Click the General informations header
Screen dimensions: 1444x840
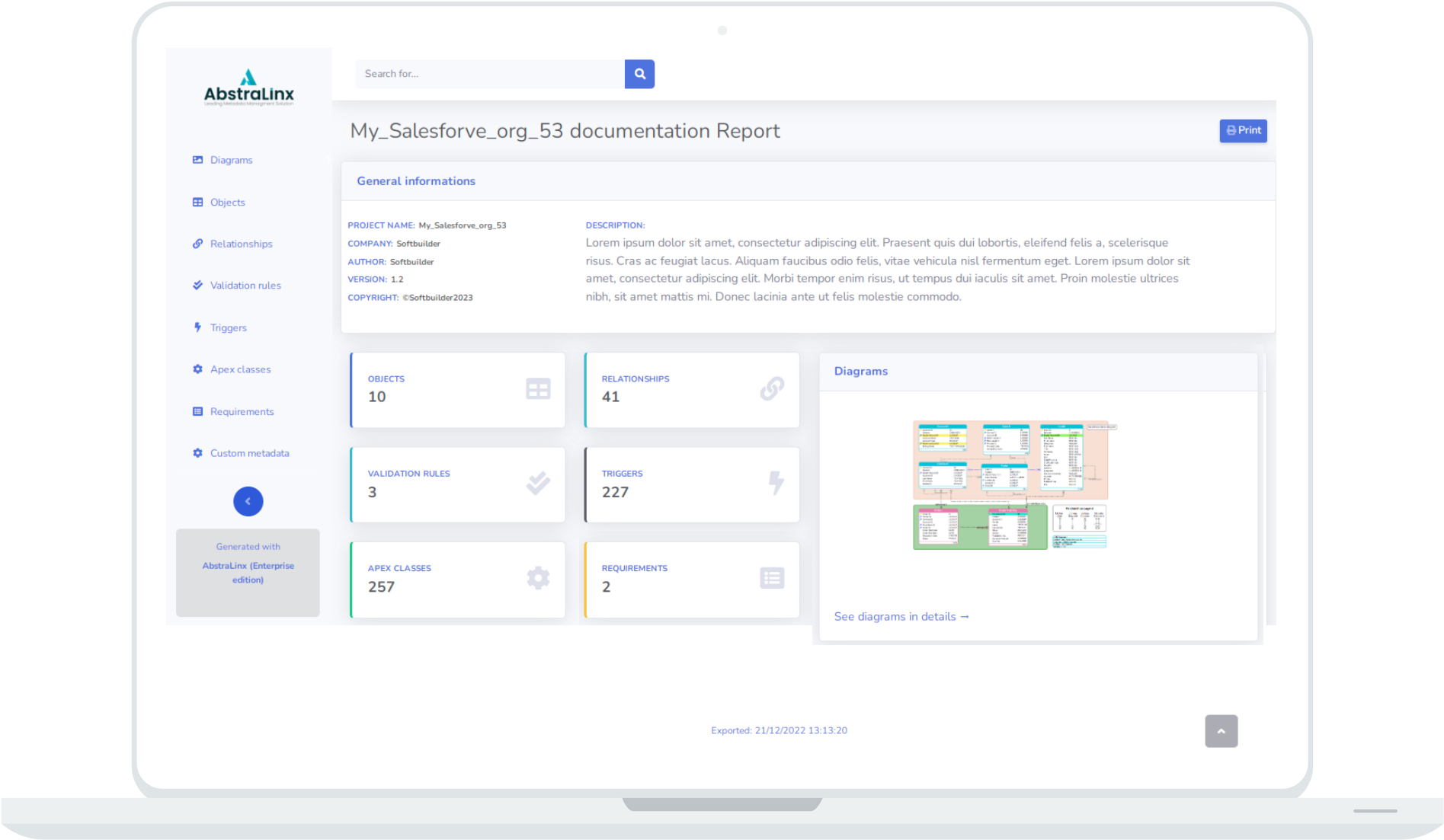416,181
